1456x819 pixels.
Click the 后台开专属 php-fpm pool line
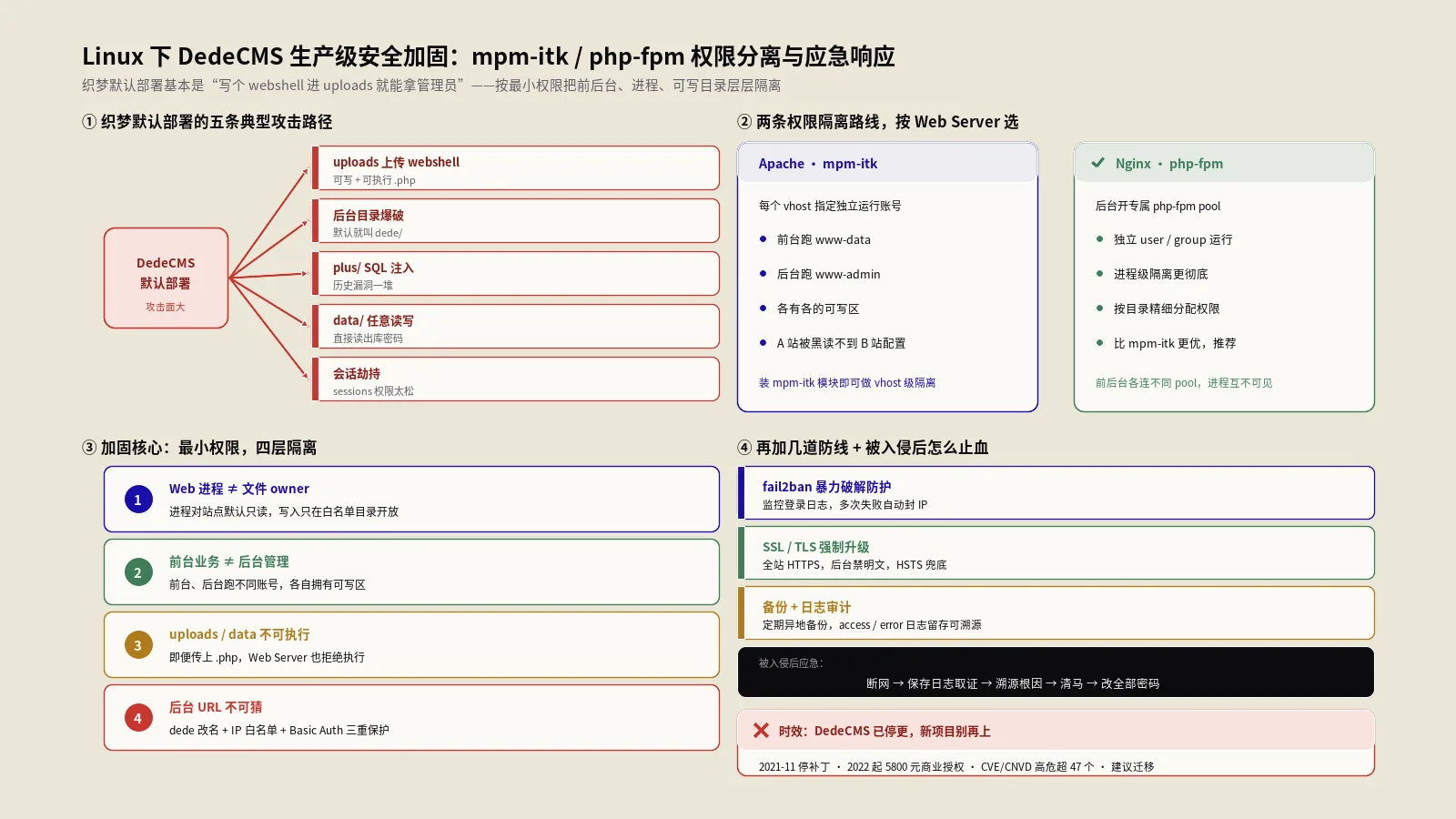pos(1158,206)
